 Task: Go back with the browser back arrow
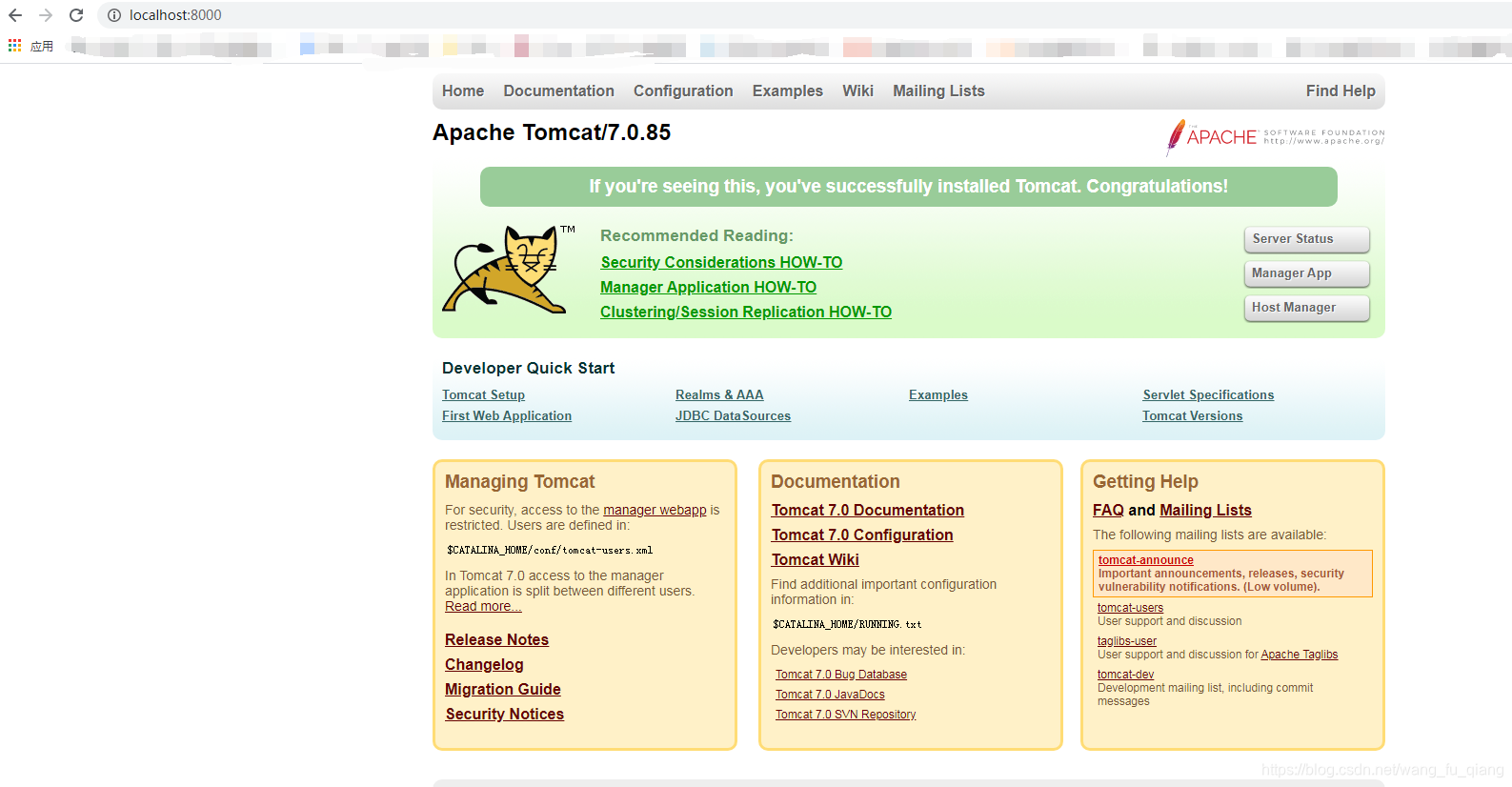click(15, 15)
